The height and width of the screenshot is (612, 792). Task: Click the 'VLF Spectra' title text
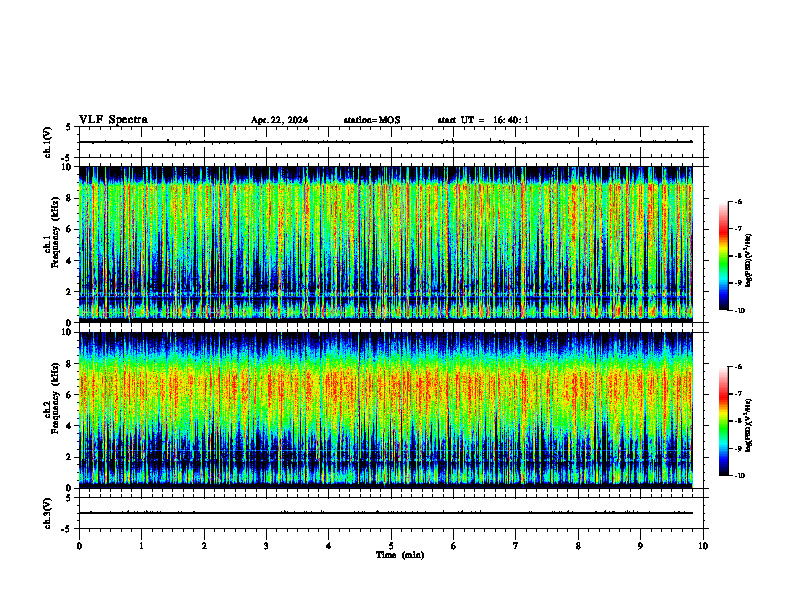[x=113, y=120]
